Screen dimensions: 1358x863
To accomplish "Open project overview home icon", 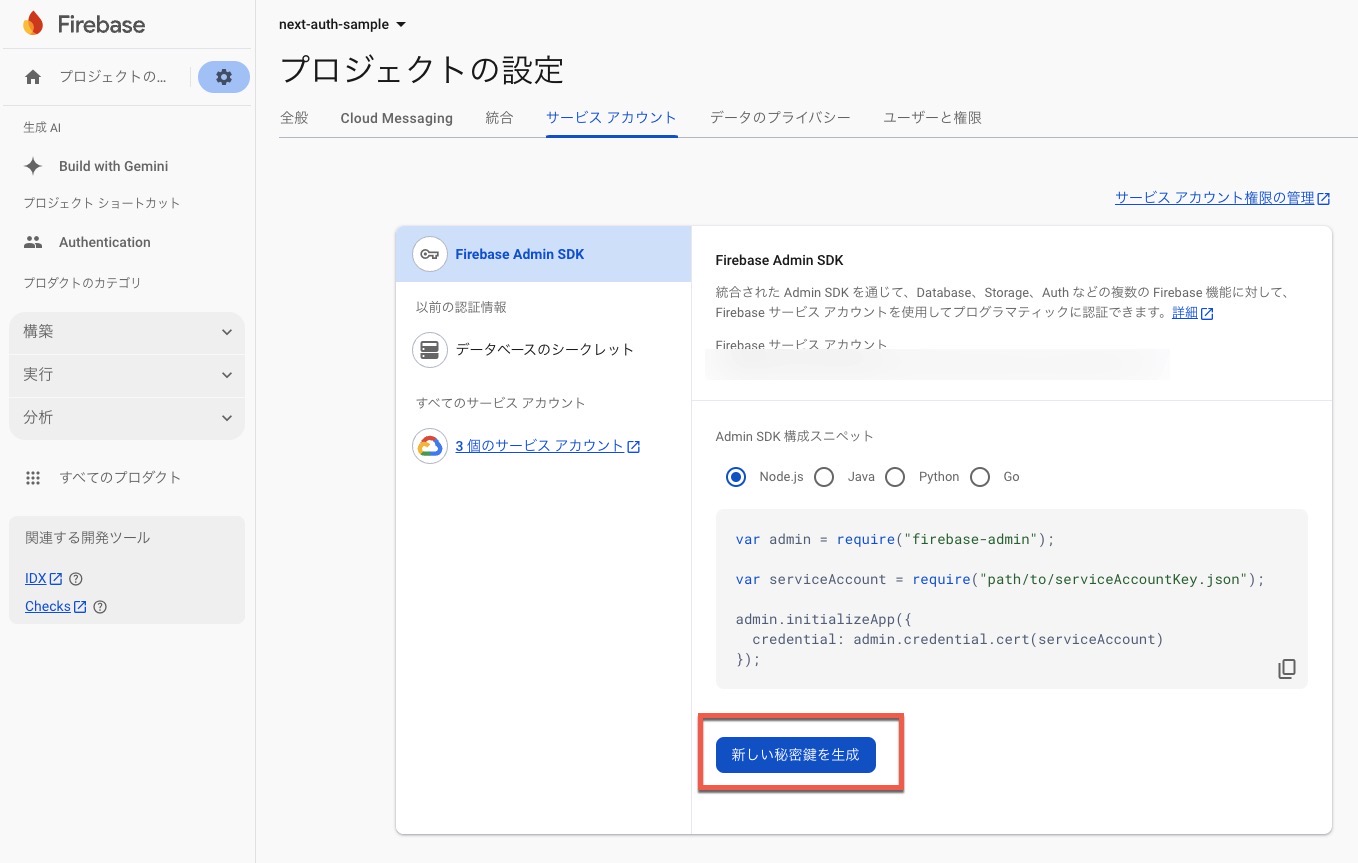I will coord(33,77).
